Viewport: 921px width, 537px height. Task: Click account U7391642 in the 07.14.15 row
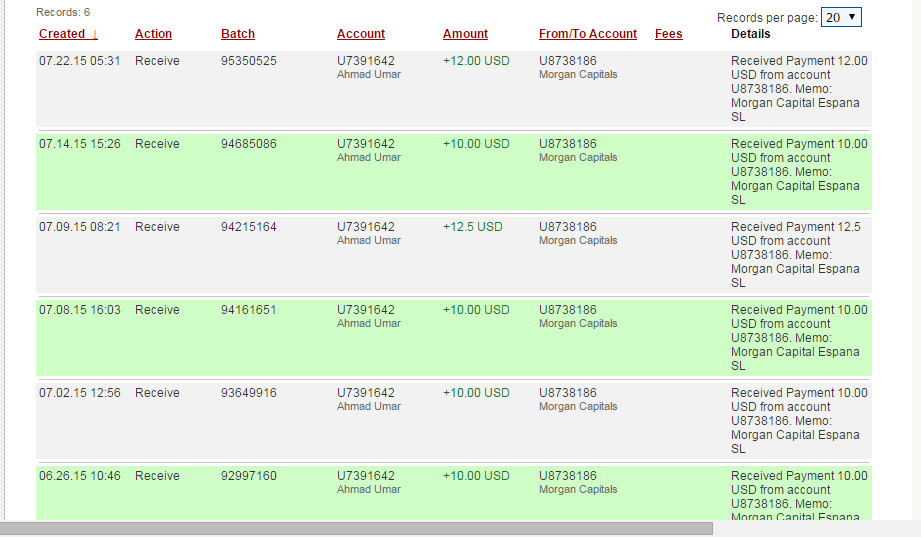(x=366, y=144)
